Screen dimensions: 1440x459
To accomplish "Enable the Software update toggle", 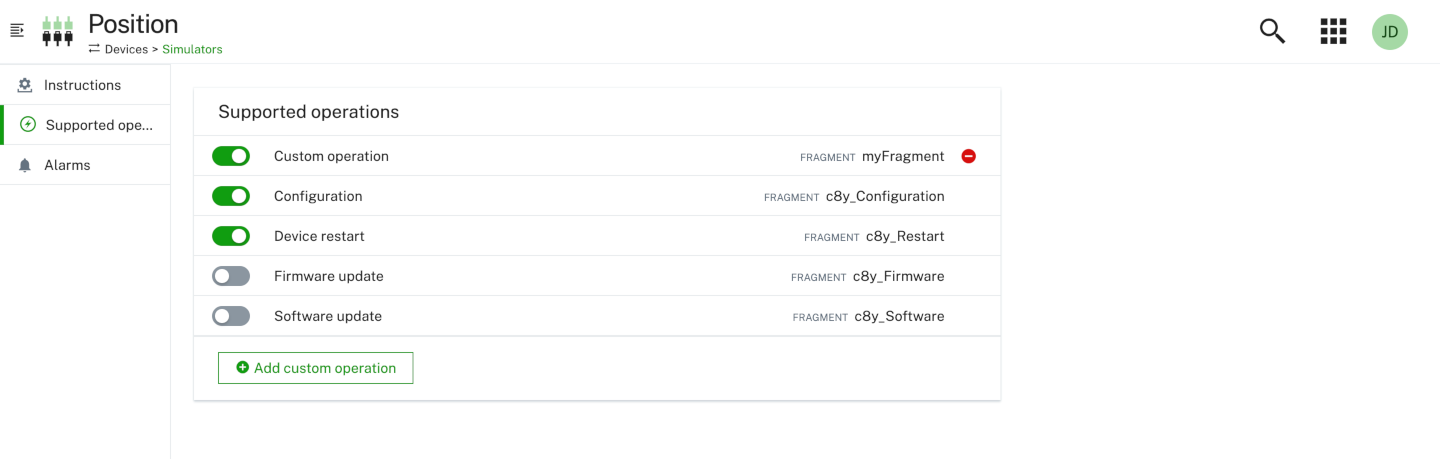I will pyautogui.click(x=231, y=316).
